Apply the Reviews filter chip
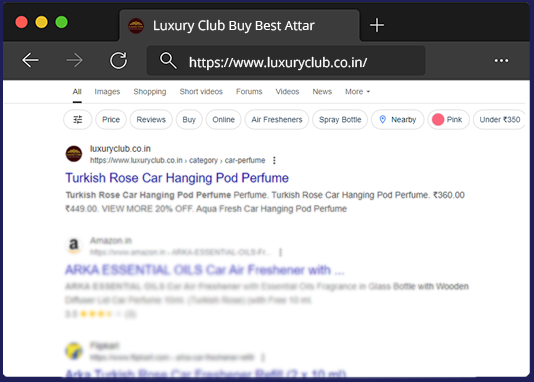 click(151, 120)
